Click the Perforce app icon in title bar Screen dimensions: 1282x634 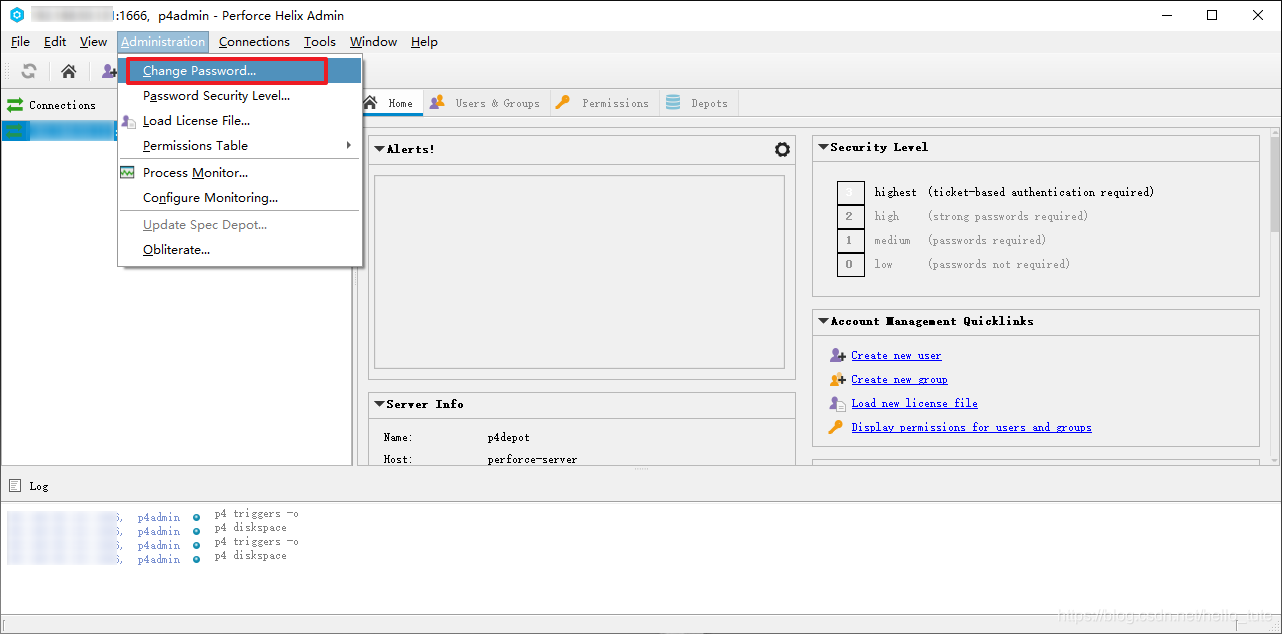pyautogui.click(x=16, y=15)
